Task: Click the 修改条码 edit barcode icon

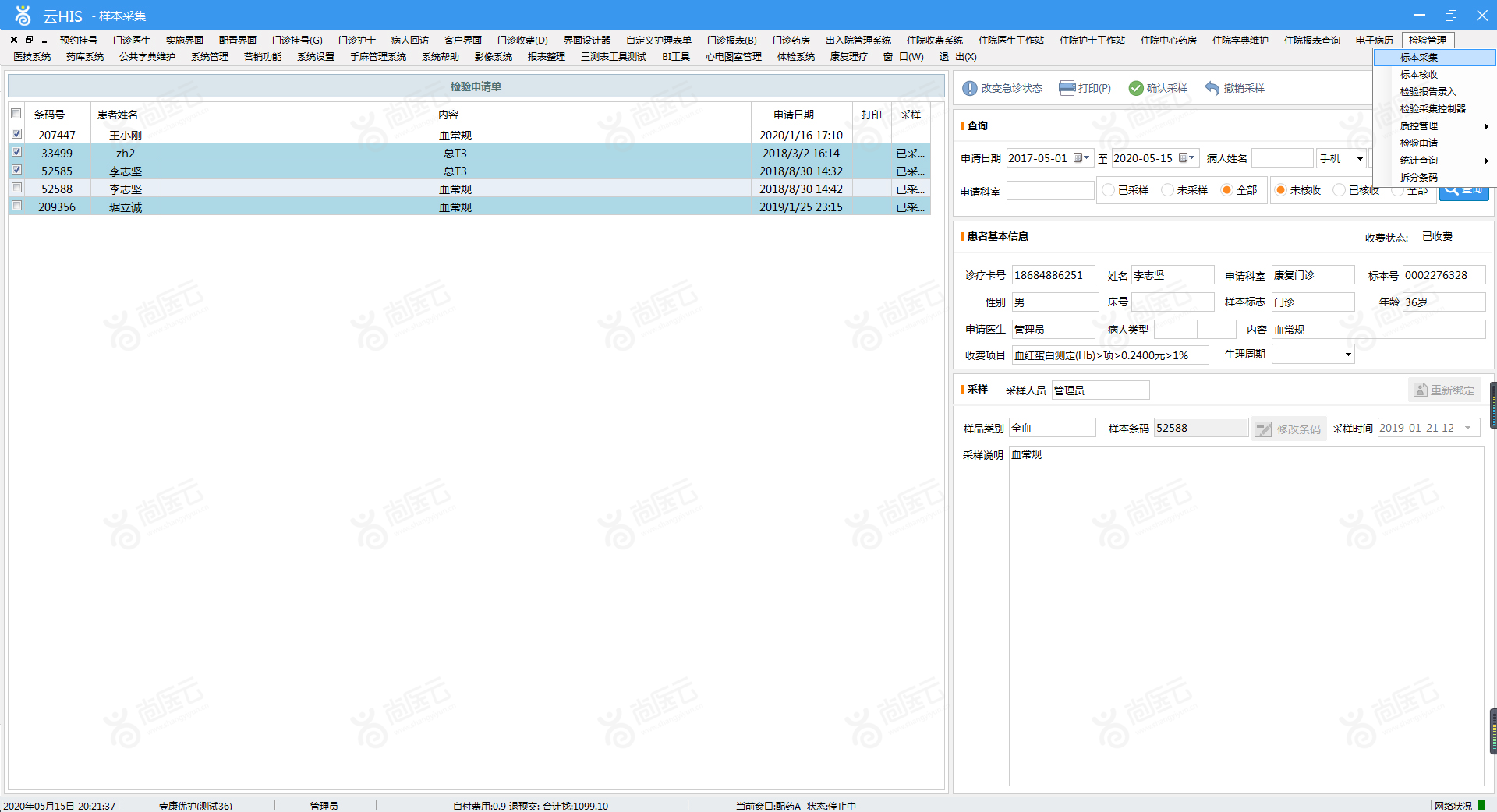Action: [x=1263, y=429]
